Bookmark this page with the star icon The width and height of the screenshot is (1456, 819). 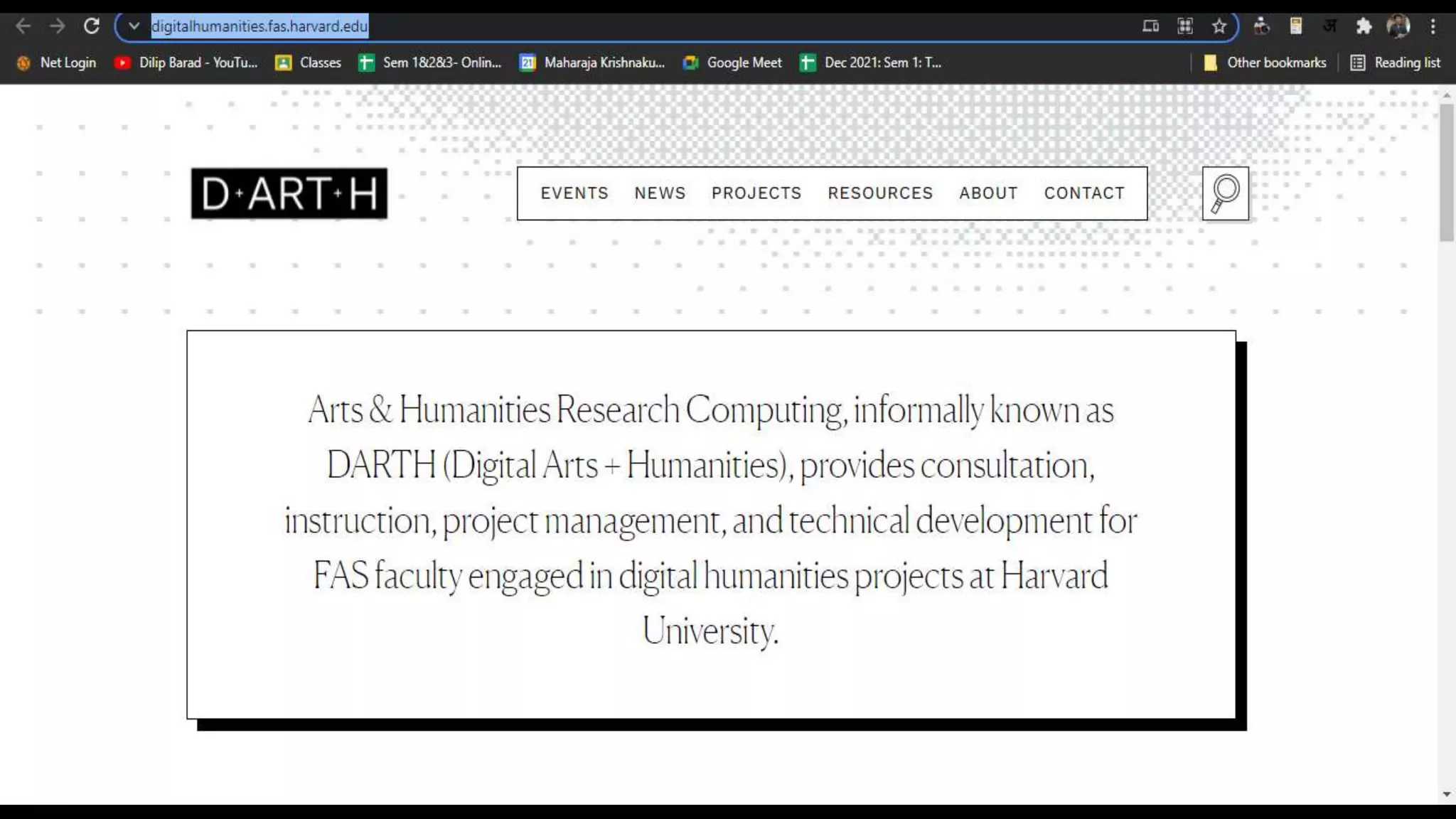1219,26
